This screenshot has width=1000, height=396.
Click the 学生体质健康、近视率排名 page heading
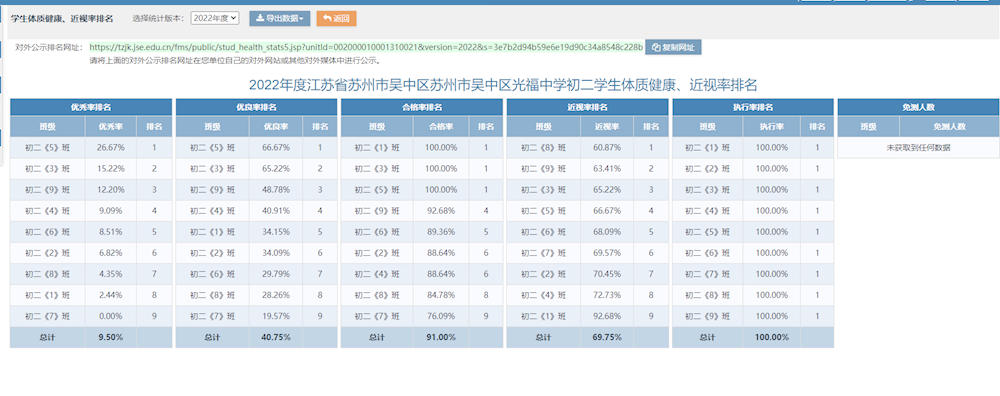coord(62,18)
